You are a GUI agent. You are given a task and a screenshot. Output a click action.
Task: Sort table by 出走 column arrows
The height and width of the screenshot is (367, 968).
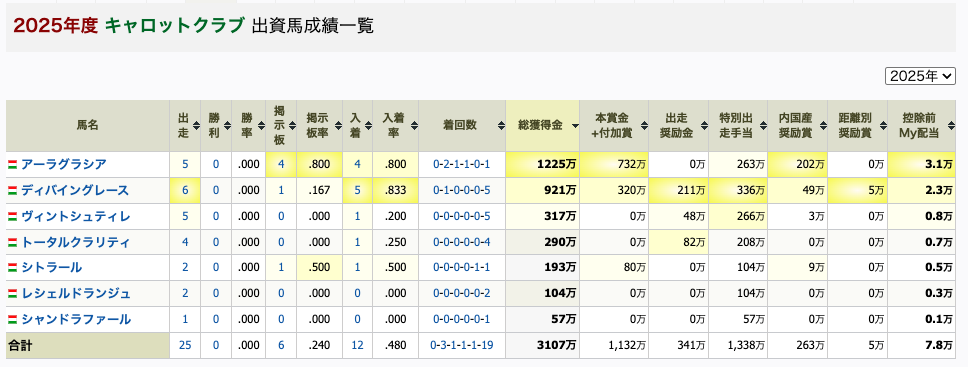196,125
